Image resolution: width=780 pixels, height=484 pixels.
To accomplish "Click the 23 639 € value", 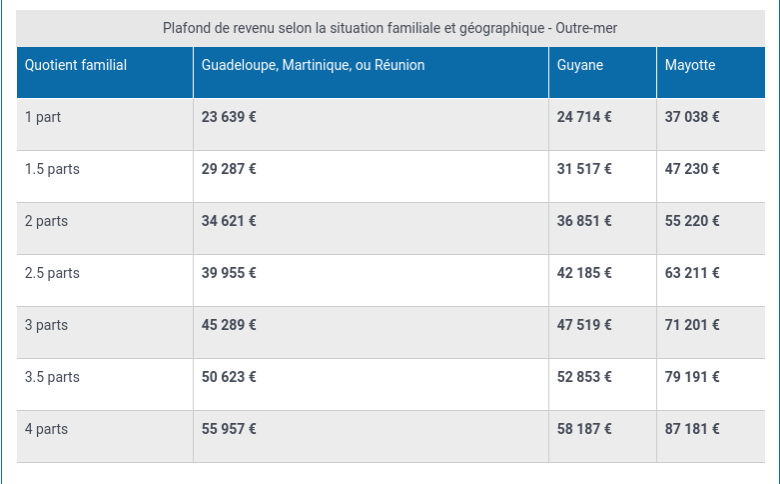I will pyautogui.click(x=229, y=117).
